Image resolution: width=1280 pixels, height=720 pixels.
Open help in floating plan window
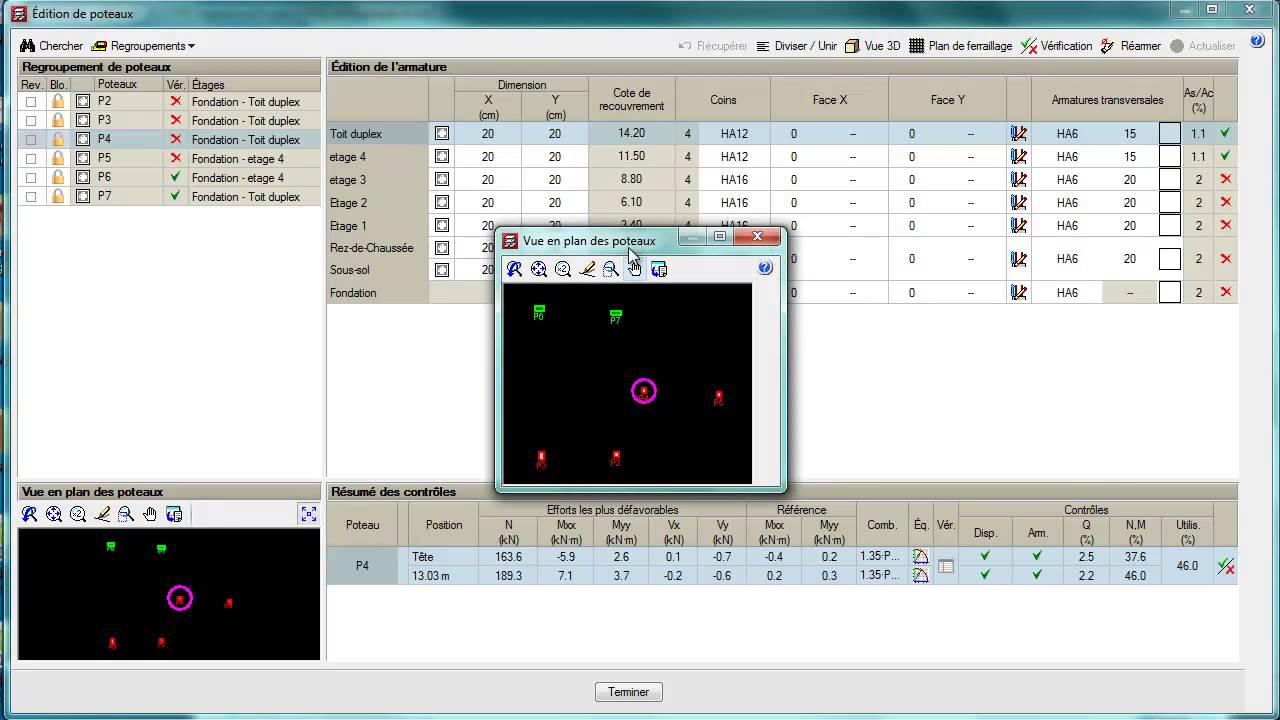[765, 268]
